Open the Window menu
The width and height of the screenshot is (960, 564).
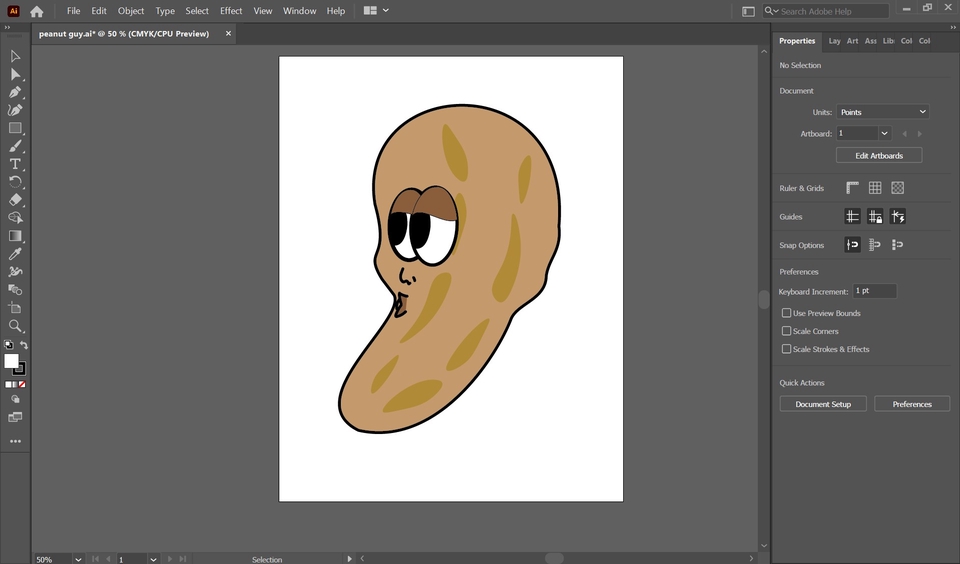[299, 11]
